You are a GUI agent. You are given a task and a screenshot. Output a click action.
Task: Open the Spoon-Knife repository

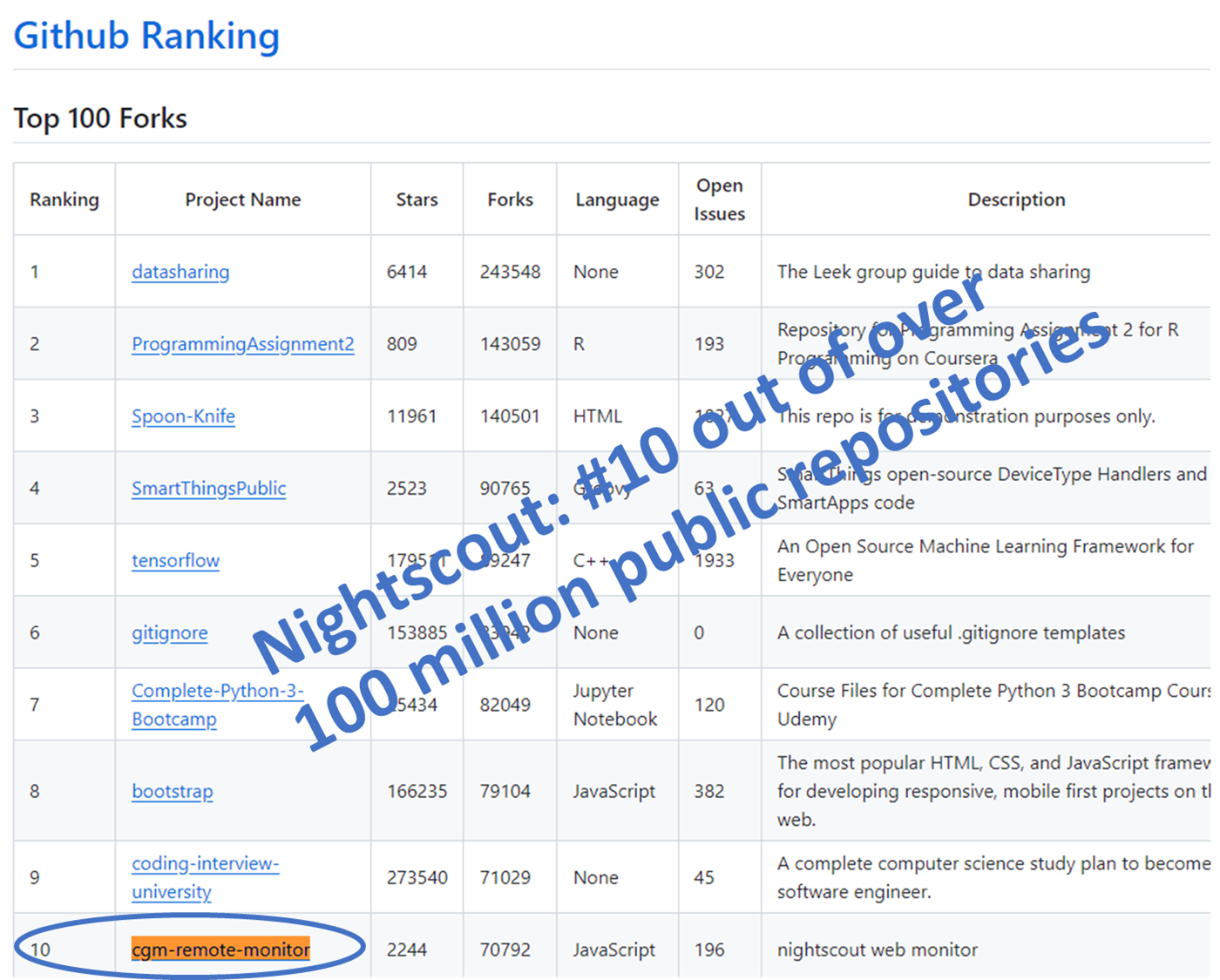pyautogui.click(x=183, y=416)
